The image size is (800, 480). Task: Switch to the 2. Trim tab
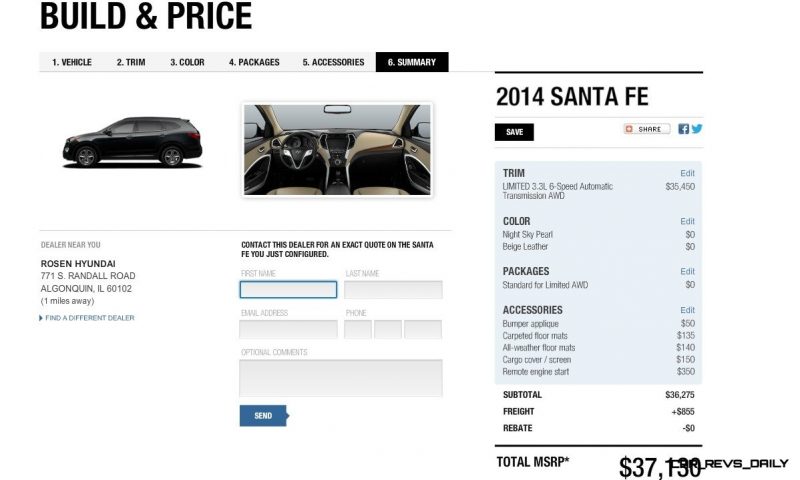pyautogui.click(x=131, y=62)
